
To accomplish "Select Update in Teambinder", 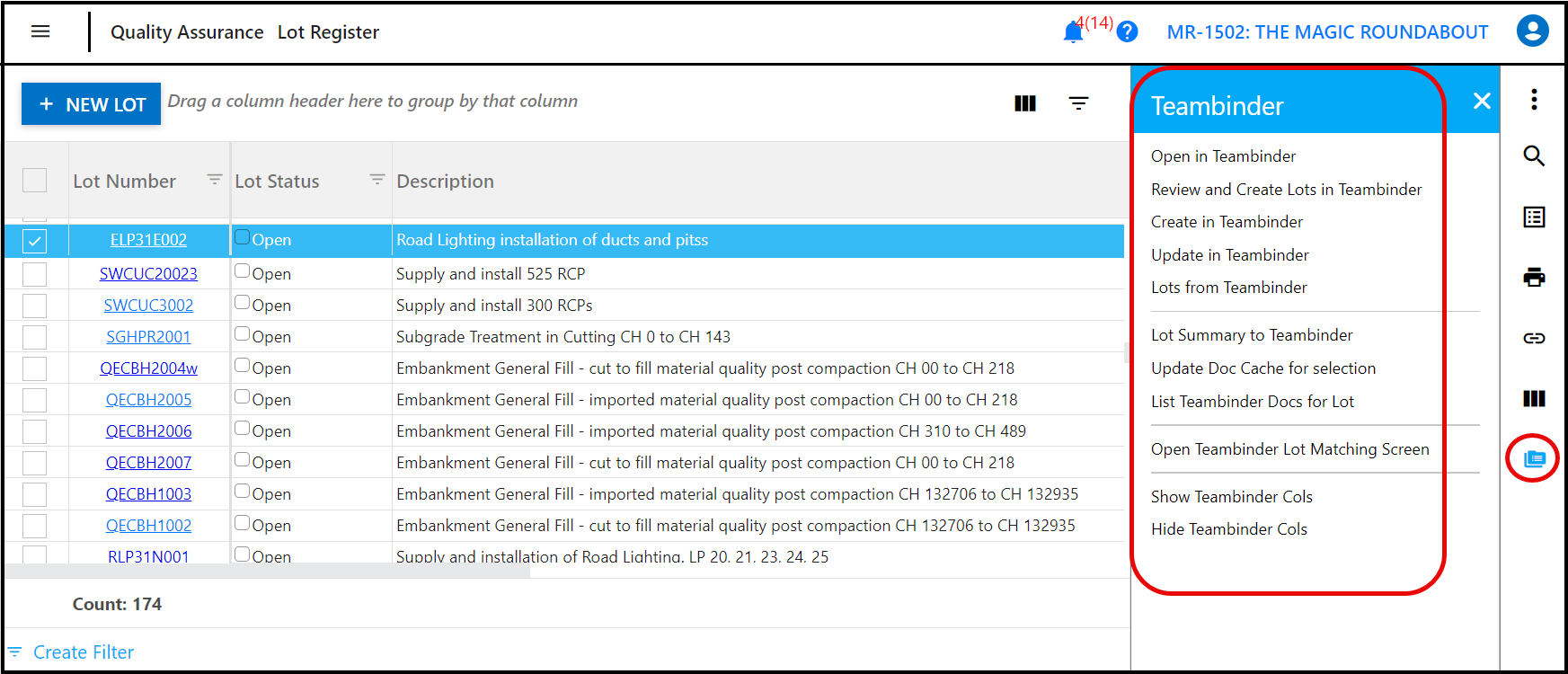I will pyautogui.click(x=1229, y=255).
